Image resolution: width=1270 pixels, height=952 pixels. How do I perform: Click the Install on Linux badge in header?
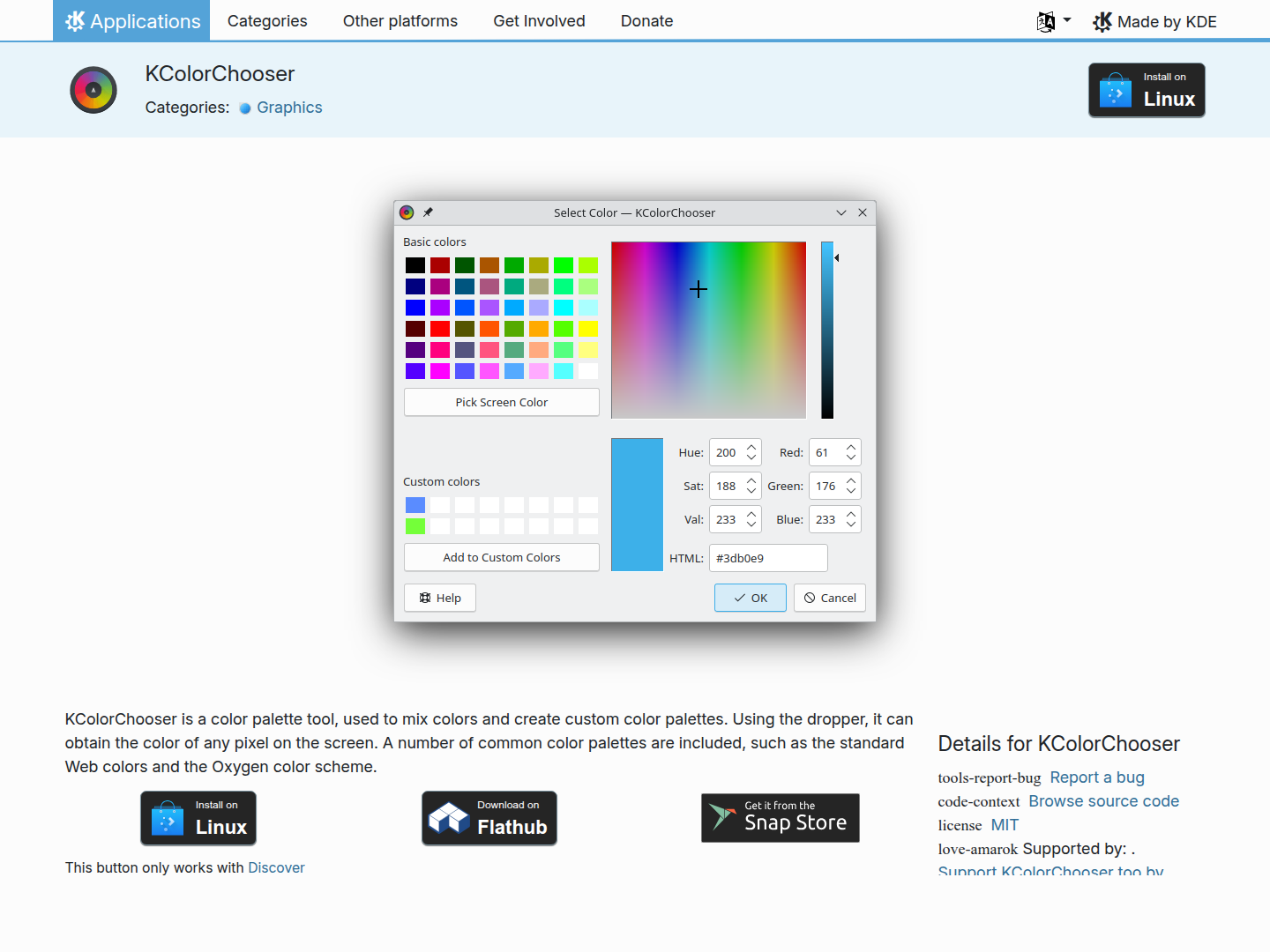click(x=1147, y=90)
